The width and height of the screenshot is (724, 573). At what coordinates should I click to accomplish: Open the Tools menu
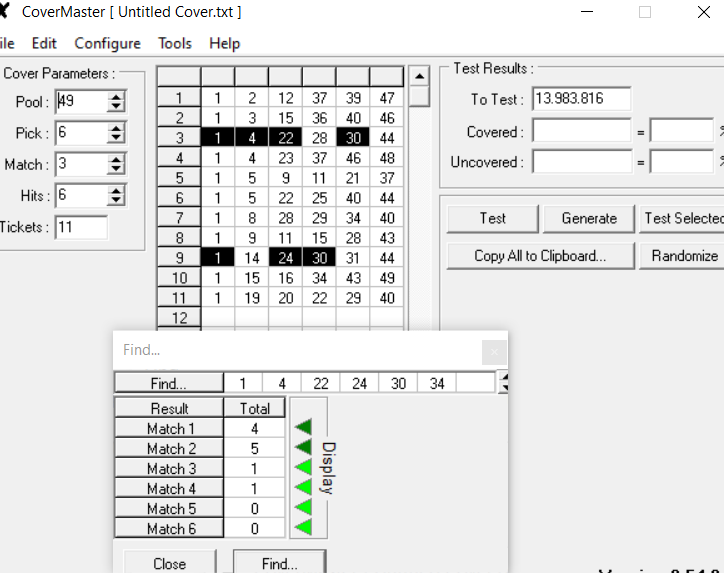pos(175,43)
